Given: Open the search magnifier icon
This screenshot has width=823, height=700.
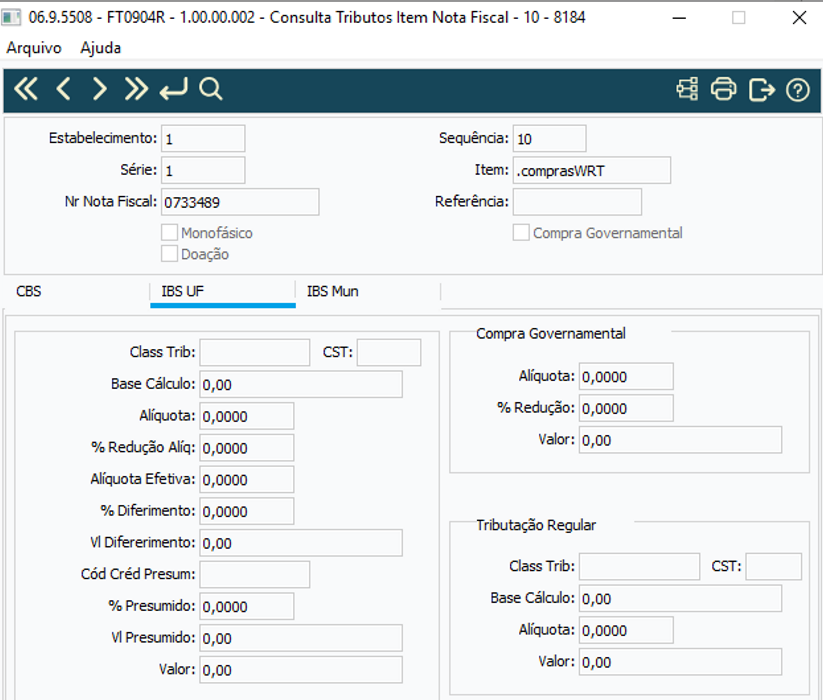Looking at the screenshot, I should point(210,89).
